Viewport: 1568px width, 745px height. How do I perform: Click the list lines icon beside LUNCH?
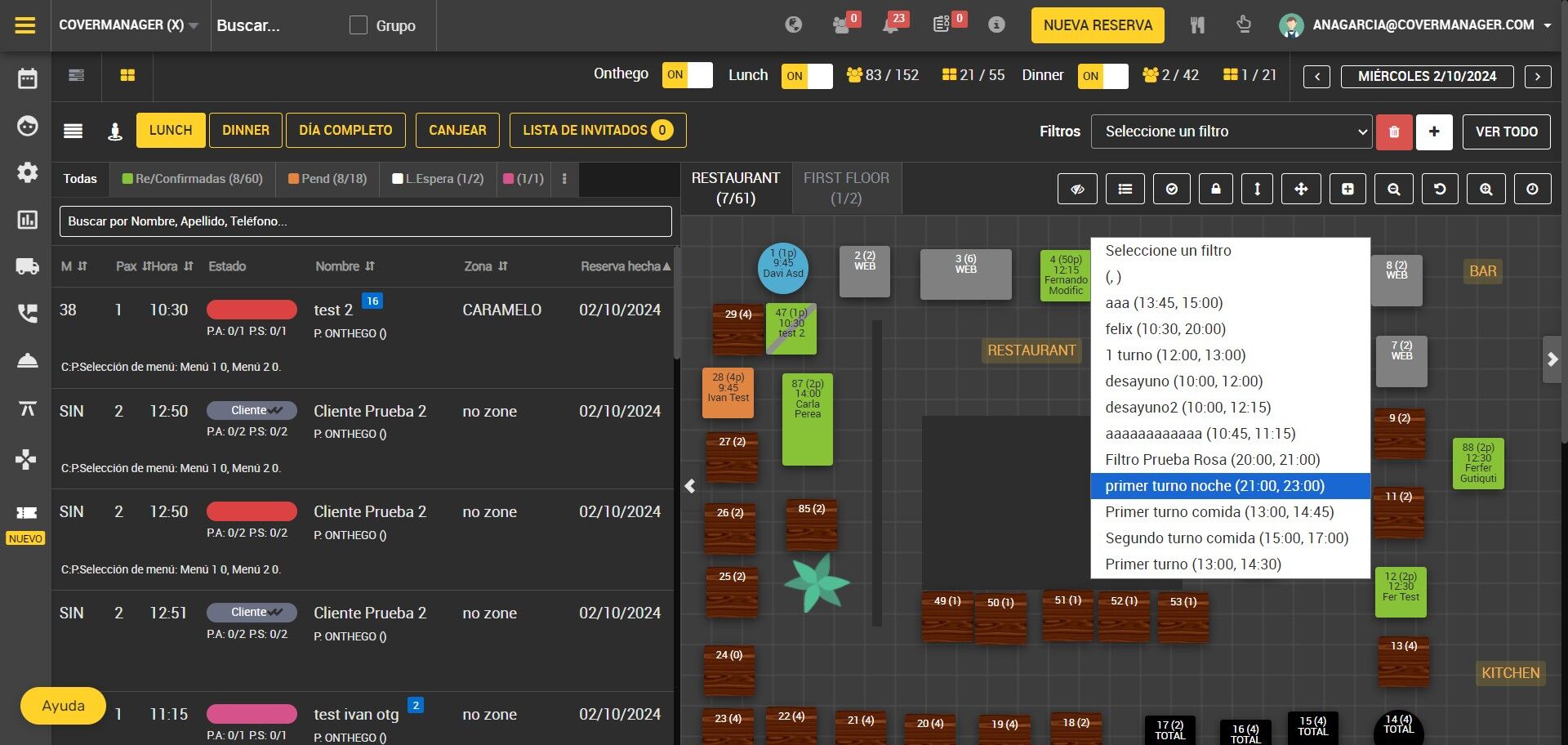pos(73,131)
